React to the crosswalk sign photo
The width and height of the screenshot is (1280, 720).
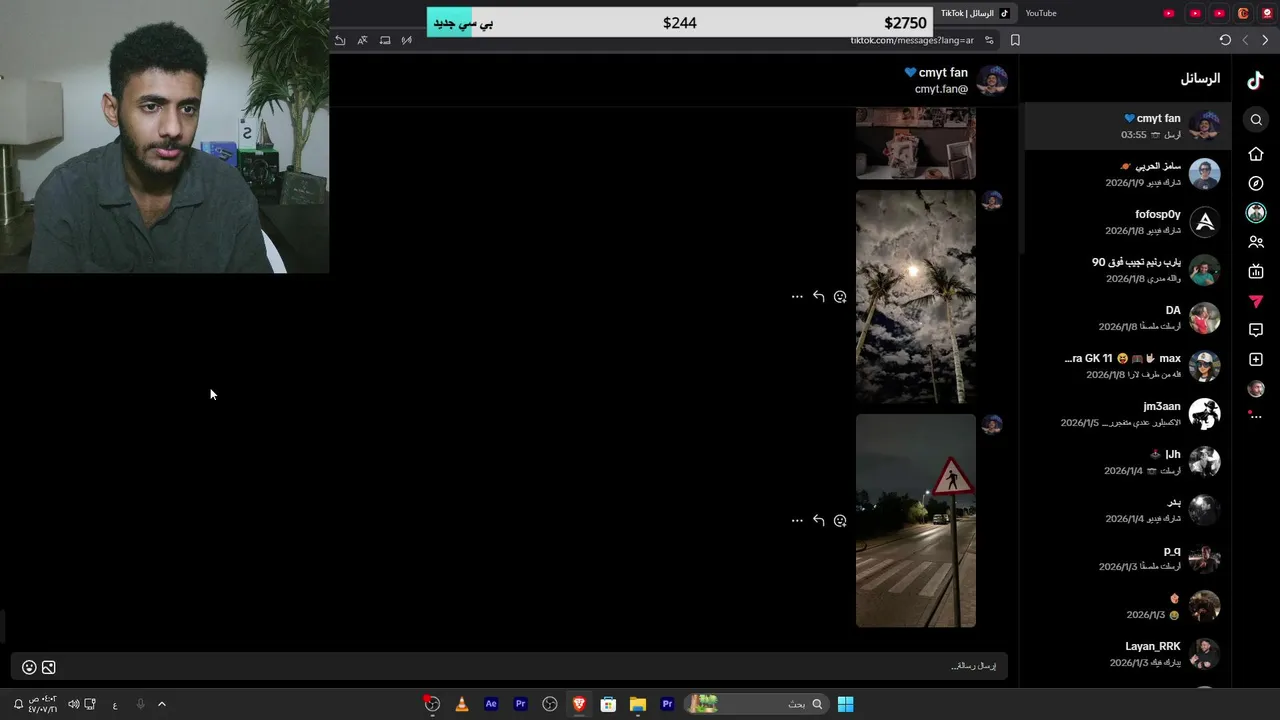[840, 521]
